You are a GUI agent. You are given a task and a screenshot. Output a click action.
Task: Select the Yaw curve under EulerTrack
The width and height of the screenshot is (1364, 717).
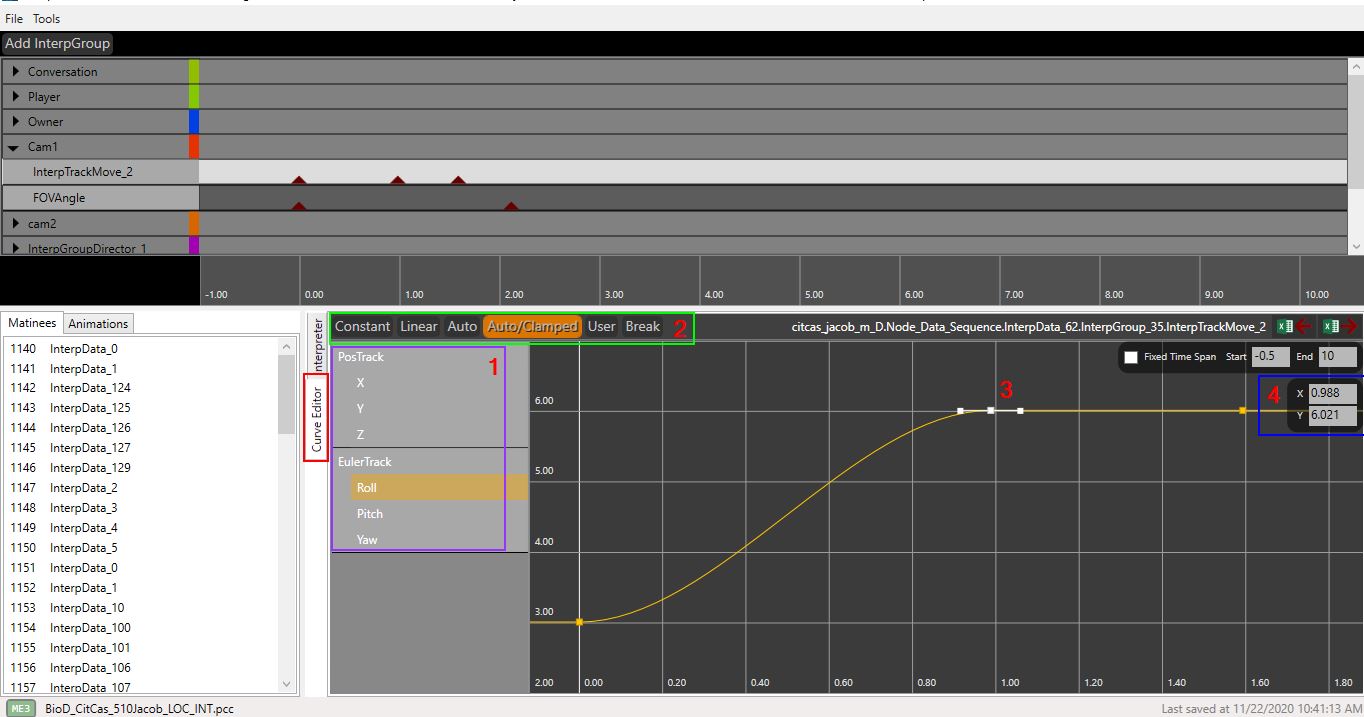pyautogui.click(x=368, y=540)
